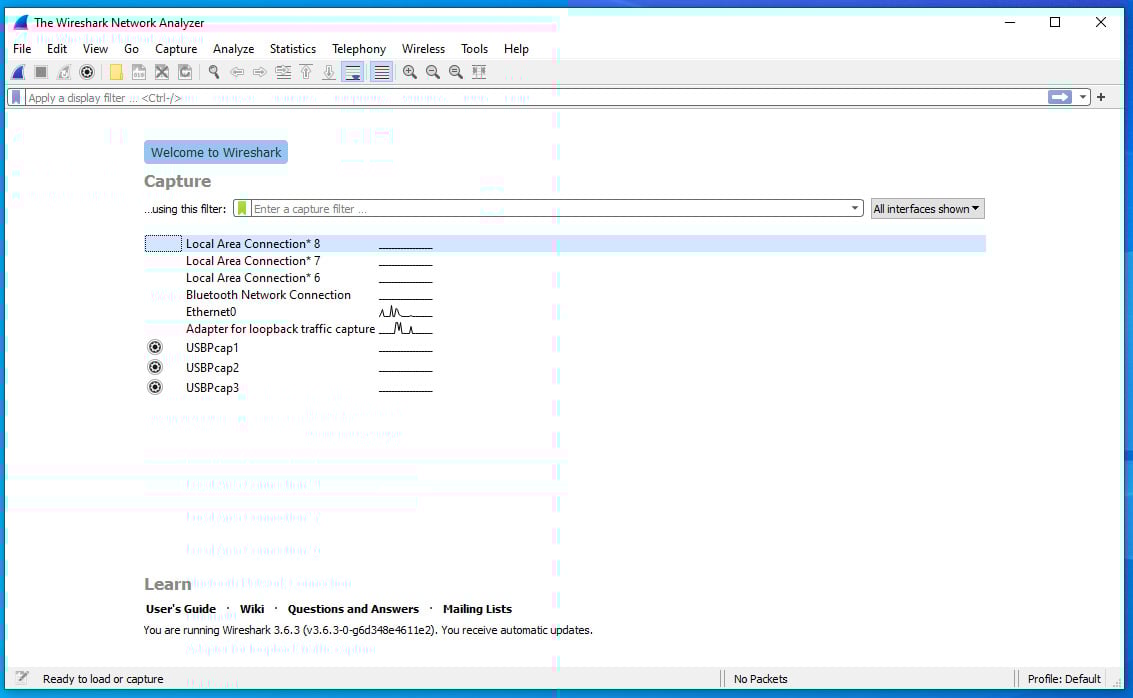This screenshot has width=1133, height=698.
Task: Click the zoom out magnifier icon
Action: point(433,72)
